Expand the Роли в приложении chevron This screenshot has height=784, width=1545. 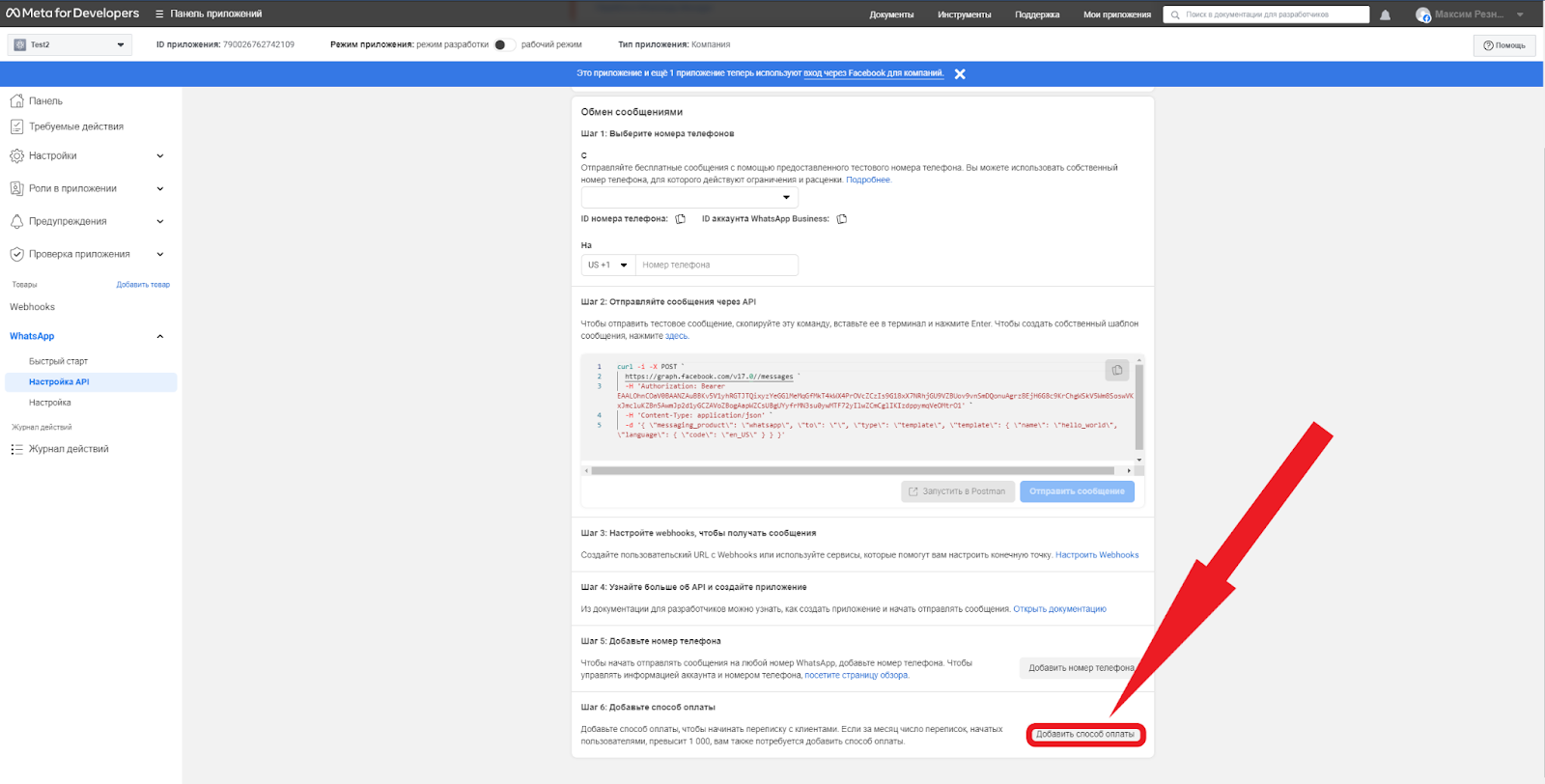click(160, 188)
